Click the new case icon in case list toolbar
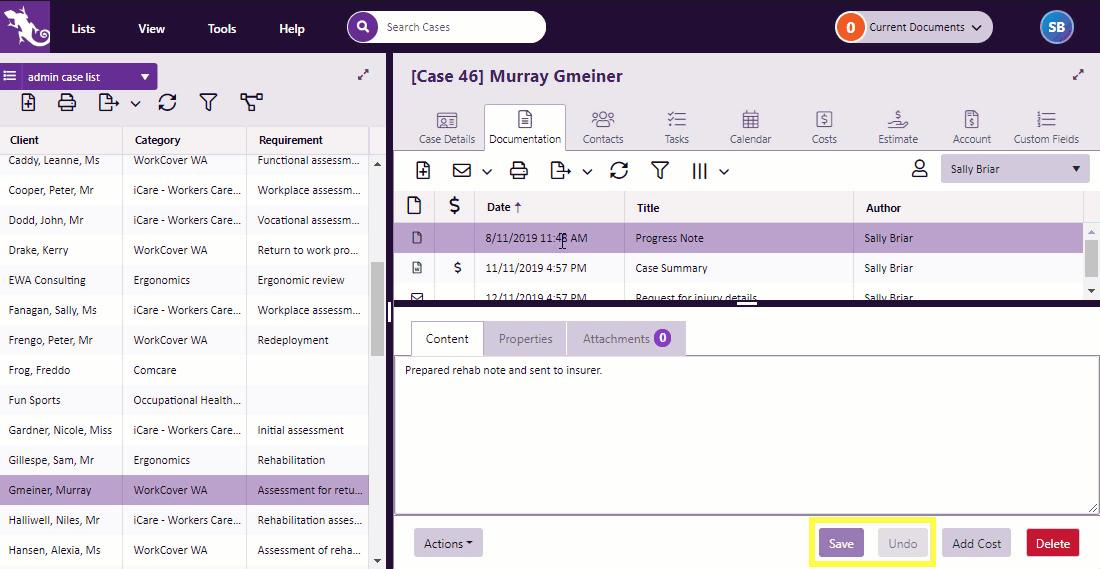 click(28, 102)
